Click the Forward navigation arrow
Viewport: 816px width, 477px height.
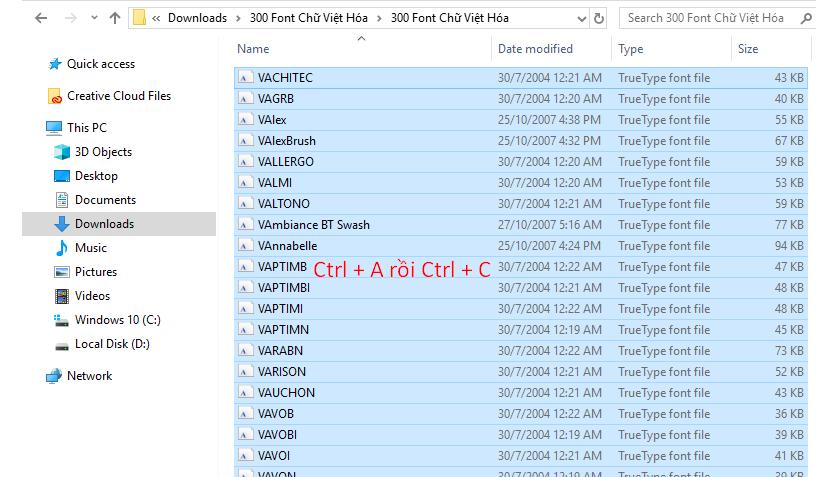70,18
